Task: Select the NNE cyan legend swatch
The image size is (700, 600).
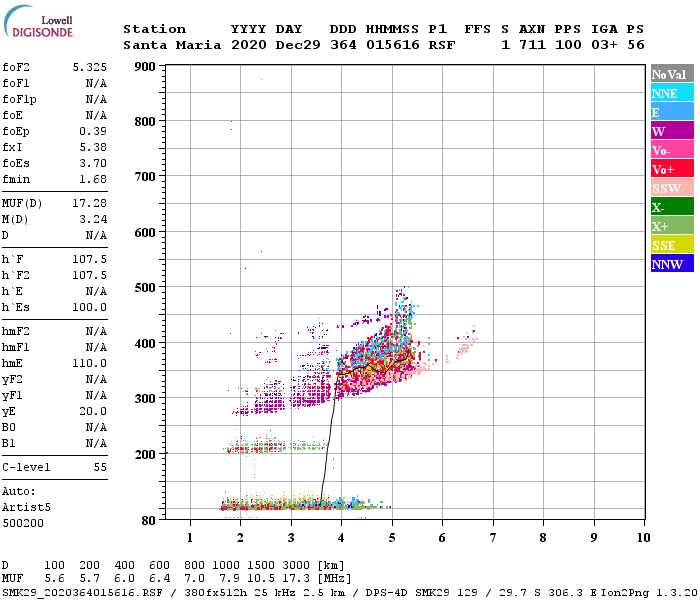Action: [x=672, y=93]
